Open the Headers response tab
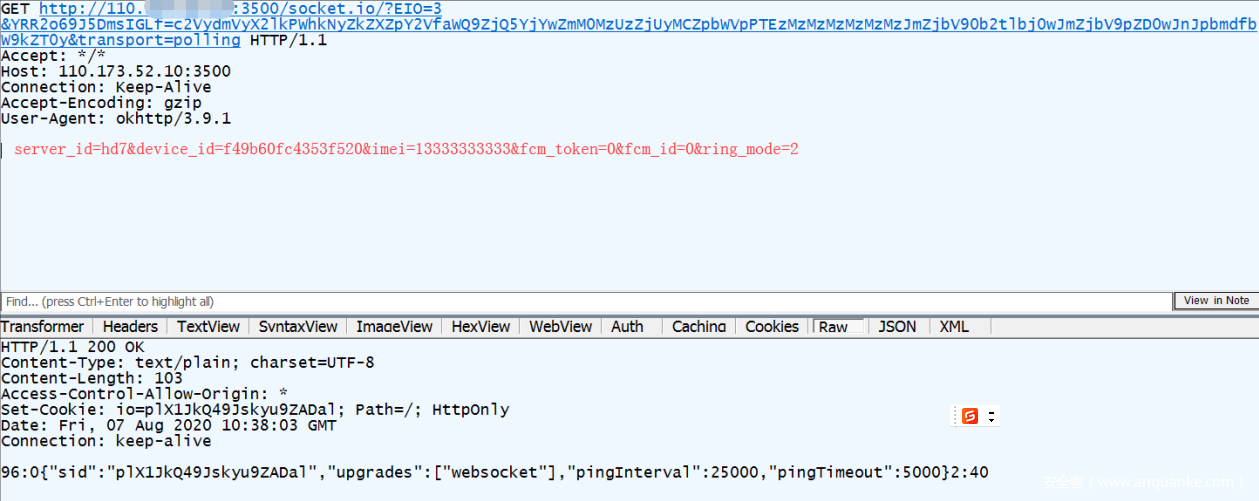The height and width of the screenshot is (501, 1259). 130,327
